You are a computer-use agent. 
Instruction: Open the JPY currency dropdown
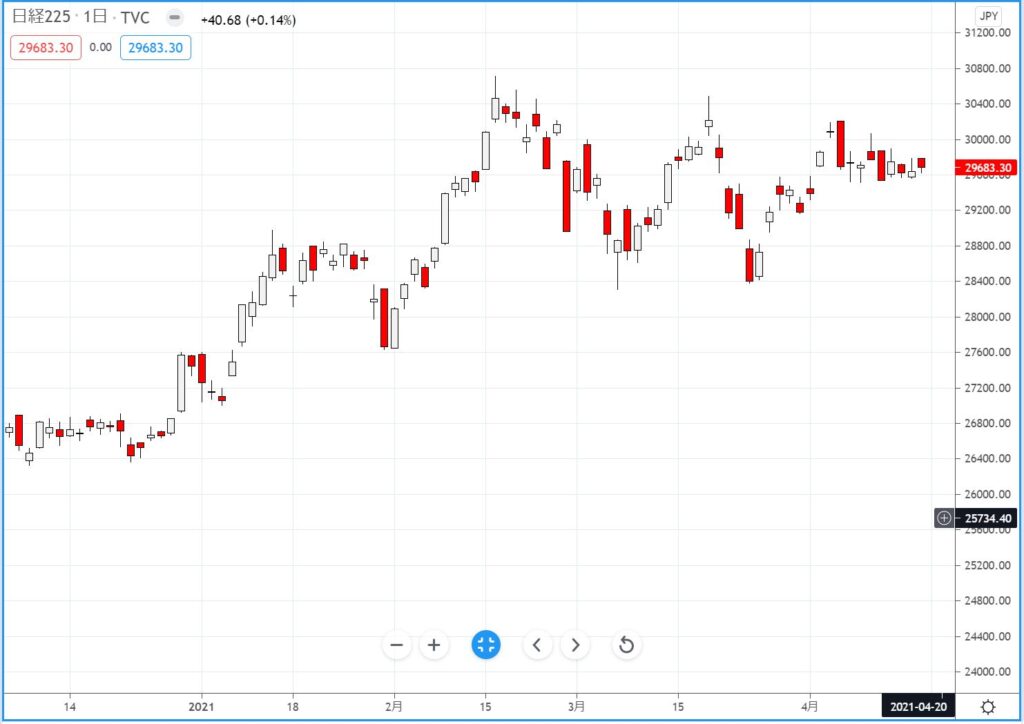pos(988,16)
